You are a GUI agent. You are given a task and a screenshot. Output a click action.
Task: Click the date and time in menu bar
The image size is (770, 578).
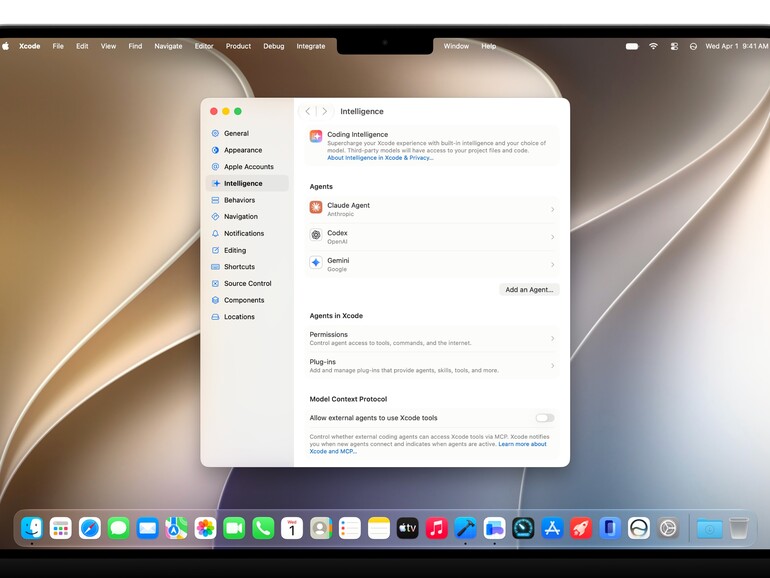(737, 46)
